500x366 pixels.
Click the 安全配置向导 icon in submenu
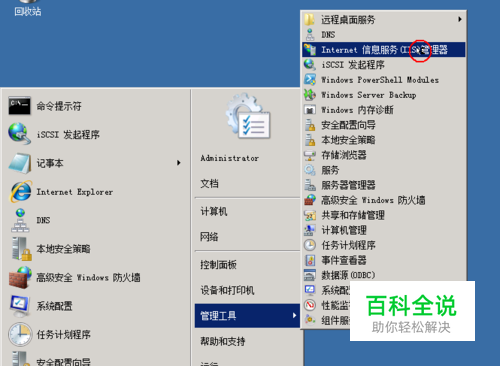click(310, 125)
